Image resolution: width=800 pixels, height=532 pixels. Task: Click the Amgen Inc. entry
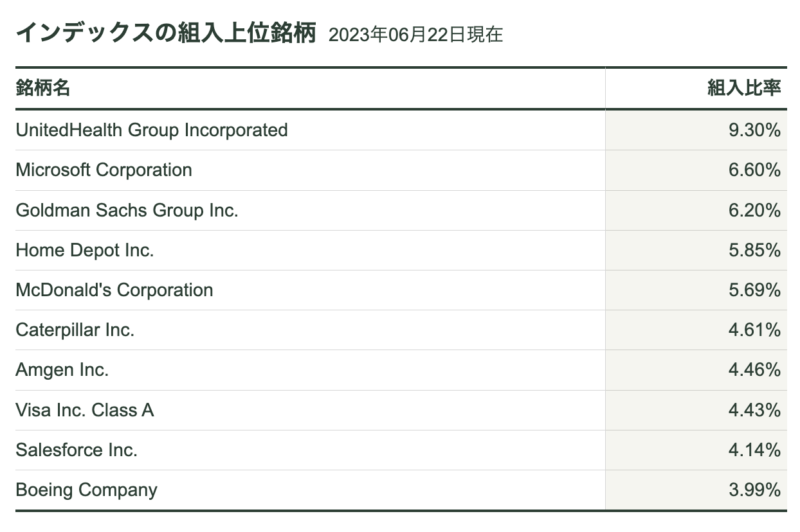[63, 370]
